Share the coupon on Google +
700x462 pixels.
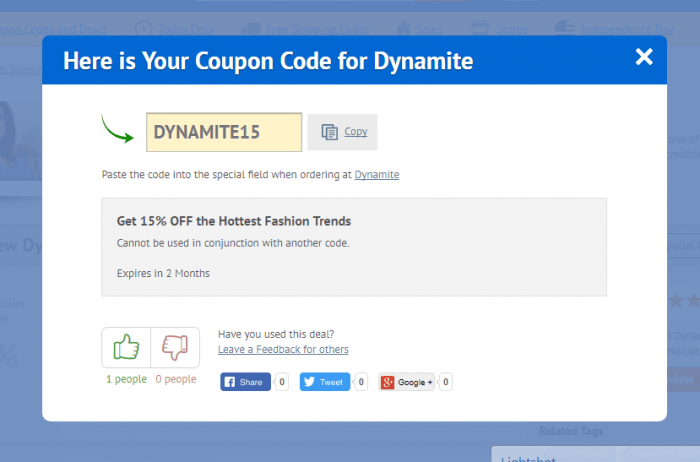pos(406,382)
